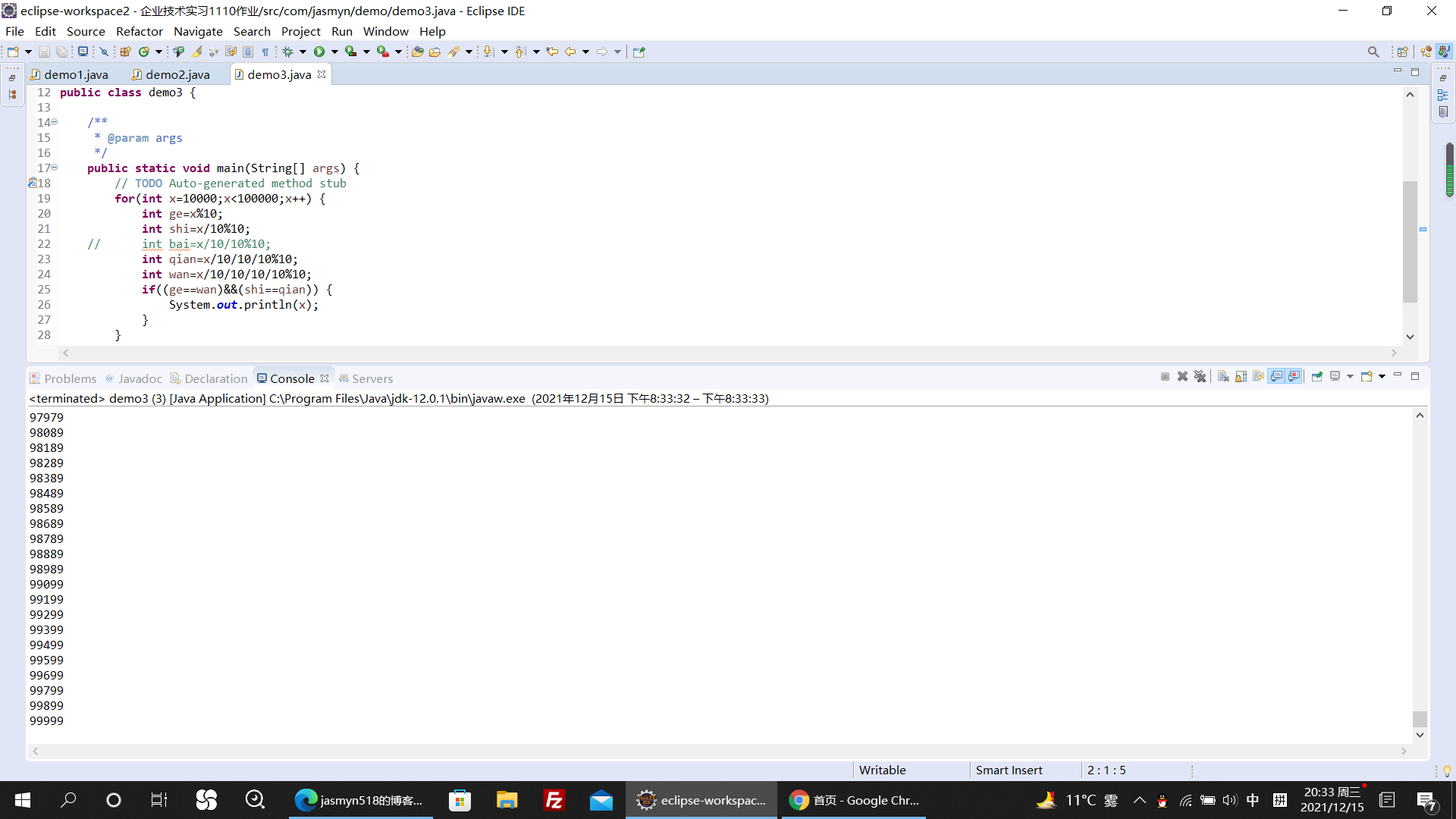Image resolution: width=1456 pixels, height=819 pixels.
Task: Click Remove All Terminated Launches icon
Action: pyautogui.click(x=1200, y=377)
